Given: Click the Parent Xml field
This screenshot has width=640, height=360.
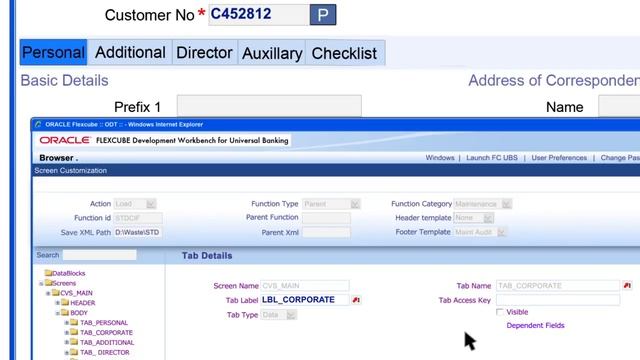Looking at the screenshot, I should tap(326, 232).
